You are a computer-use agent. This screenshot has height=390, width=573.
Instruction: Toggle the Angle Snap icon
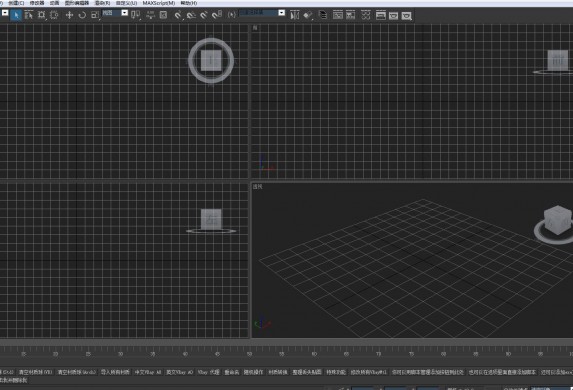(191, 15)
